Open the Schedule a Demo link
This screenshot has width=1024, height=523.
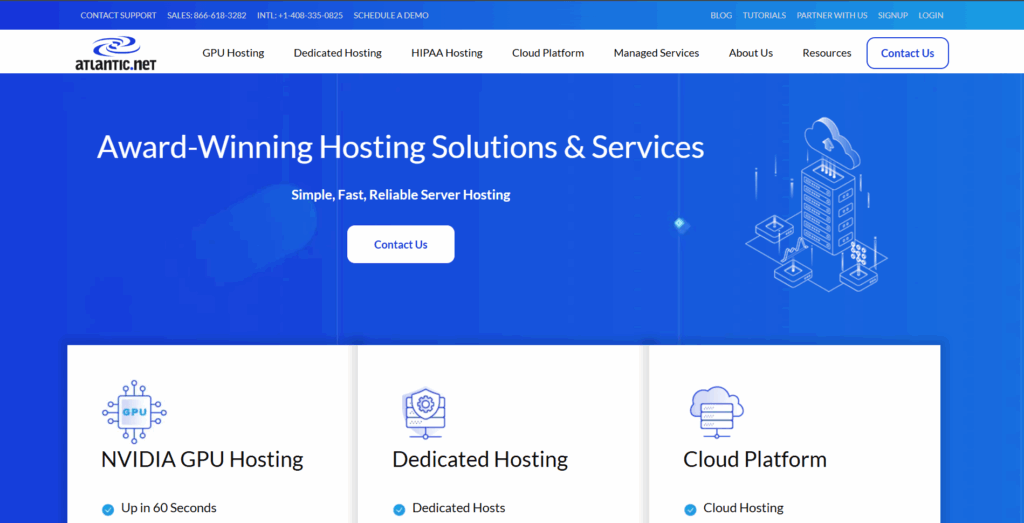[391, 15]
